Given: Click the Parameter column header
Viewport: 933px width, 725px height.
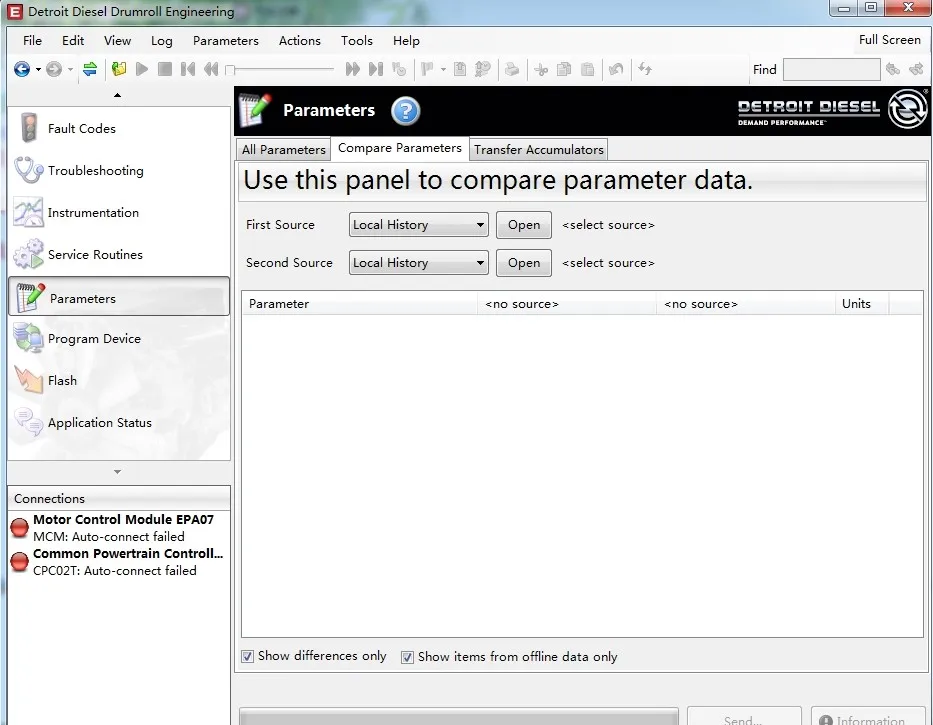Looking at the screenshot, I should pos(359,304).
